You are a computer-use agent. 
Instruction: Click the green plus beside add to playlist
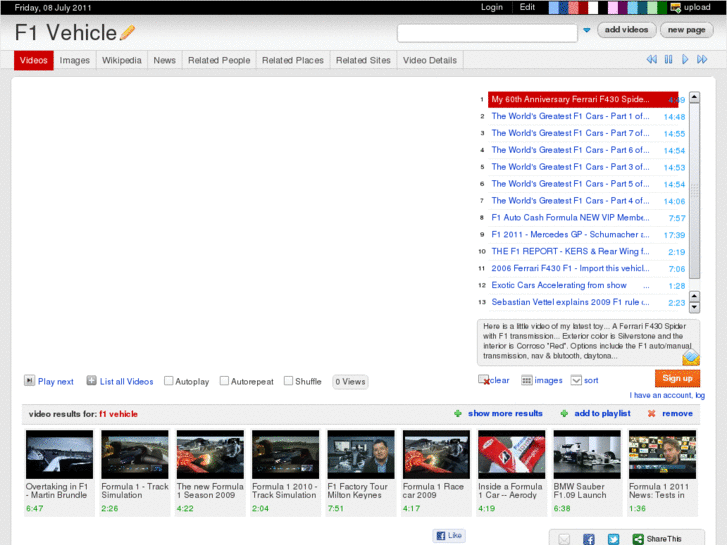564,413
